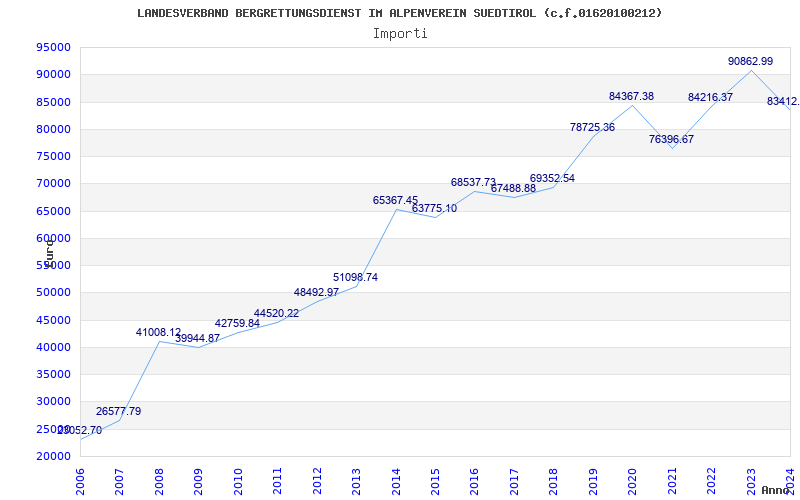Image resolution: width=800 pixels, height=500 pixels.
Task: Select the 90000 y-axis tick
Action: (x=53, y=74)
